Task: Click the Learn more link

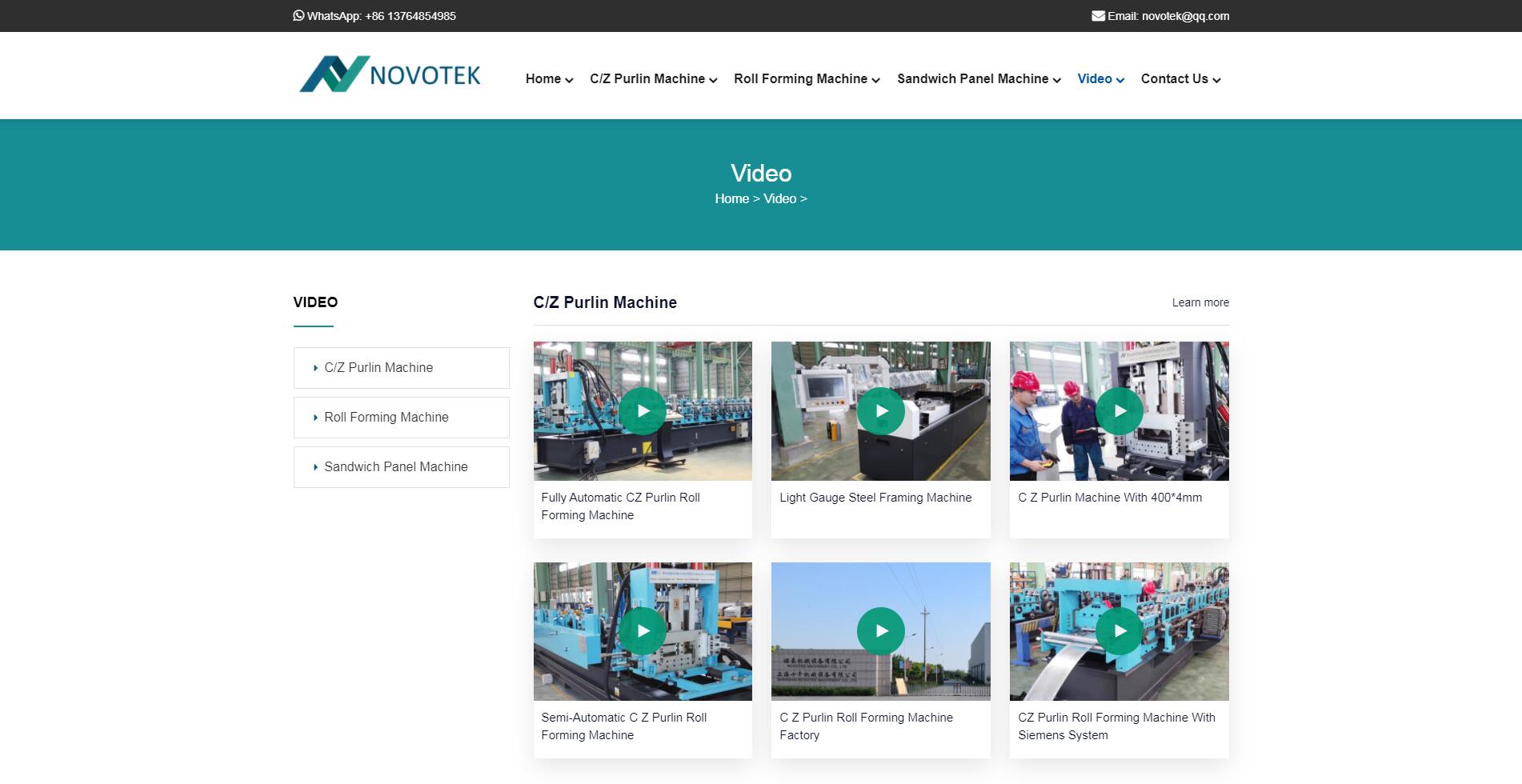Action: coord(1200,302)
